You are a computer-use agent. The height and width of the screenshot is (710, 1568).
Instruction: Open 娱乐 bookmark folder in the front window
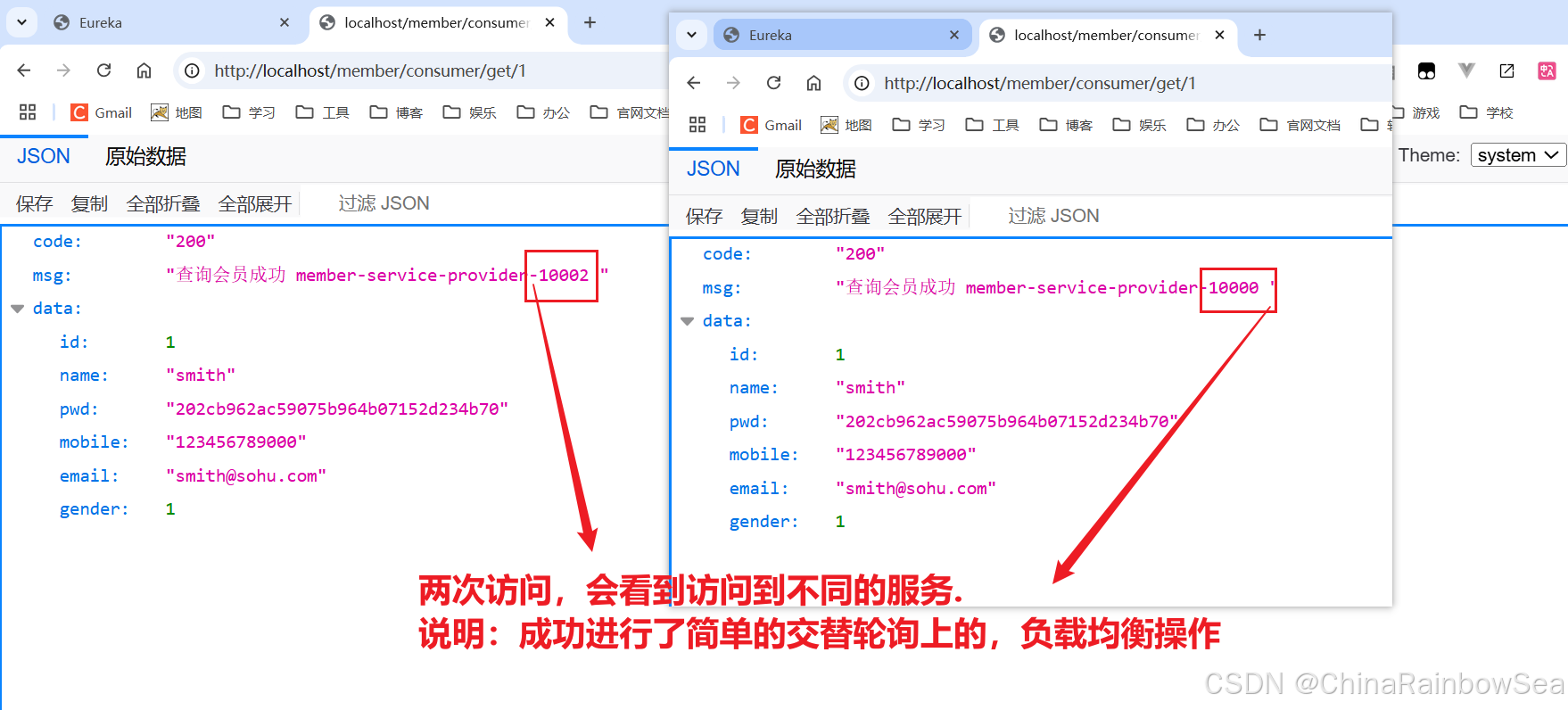(x=1140, y=125)
